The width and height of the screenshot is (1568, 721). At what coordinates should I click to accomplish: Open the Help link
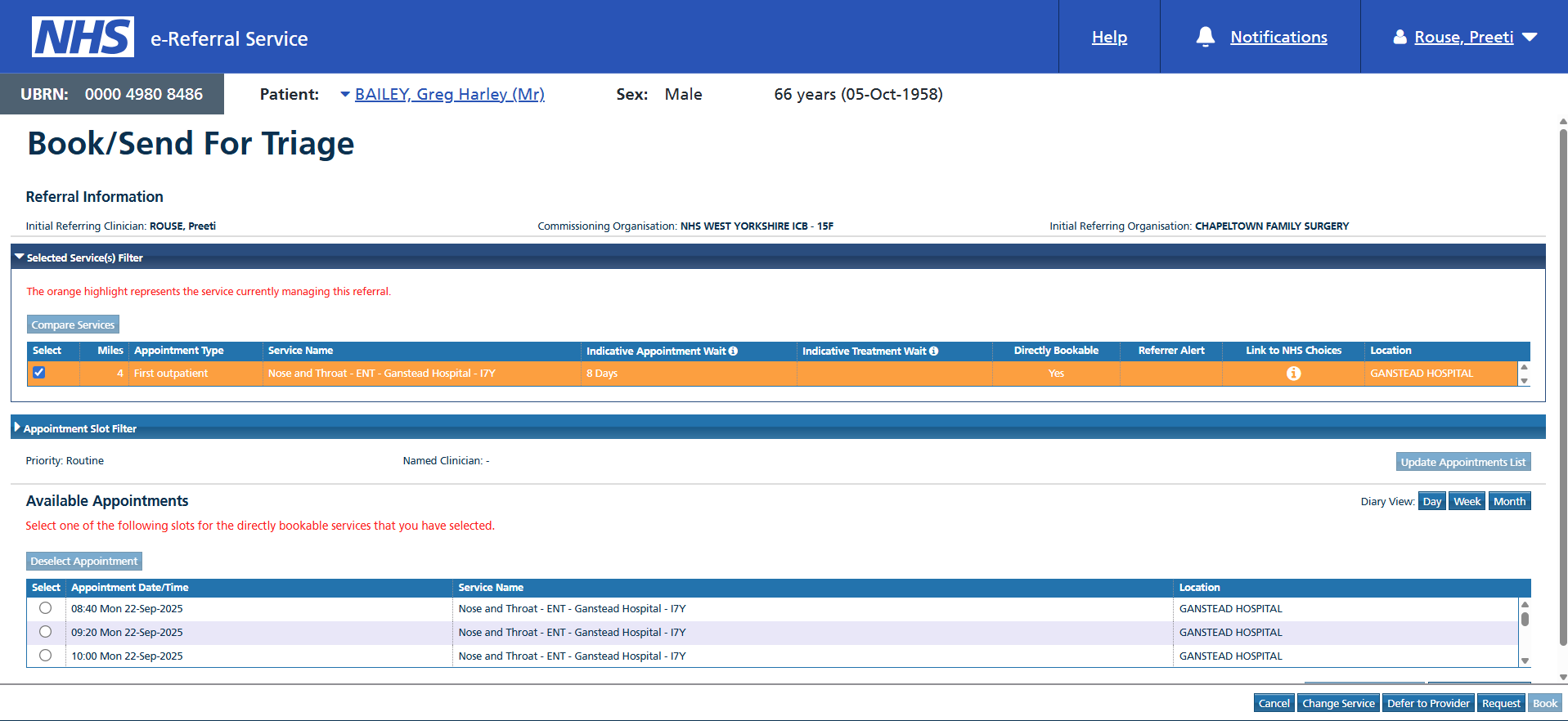[x=1109, y=37]
